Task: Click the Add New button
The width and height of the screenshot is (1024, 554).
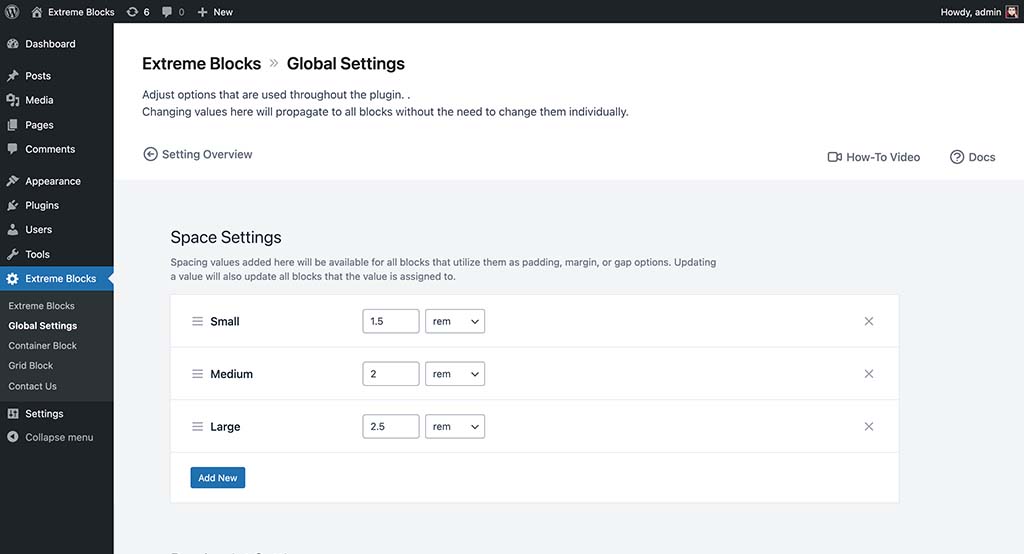Action: point(217,478)
